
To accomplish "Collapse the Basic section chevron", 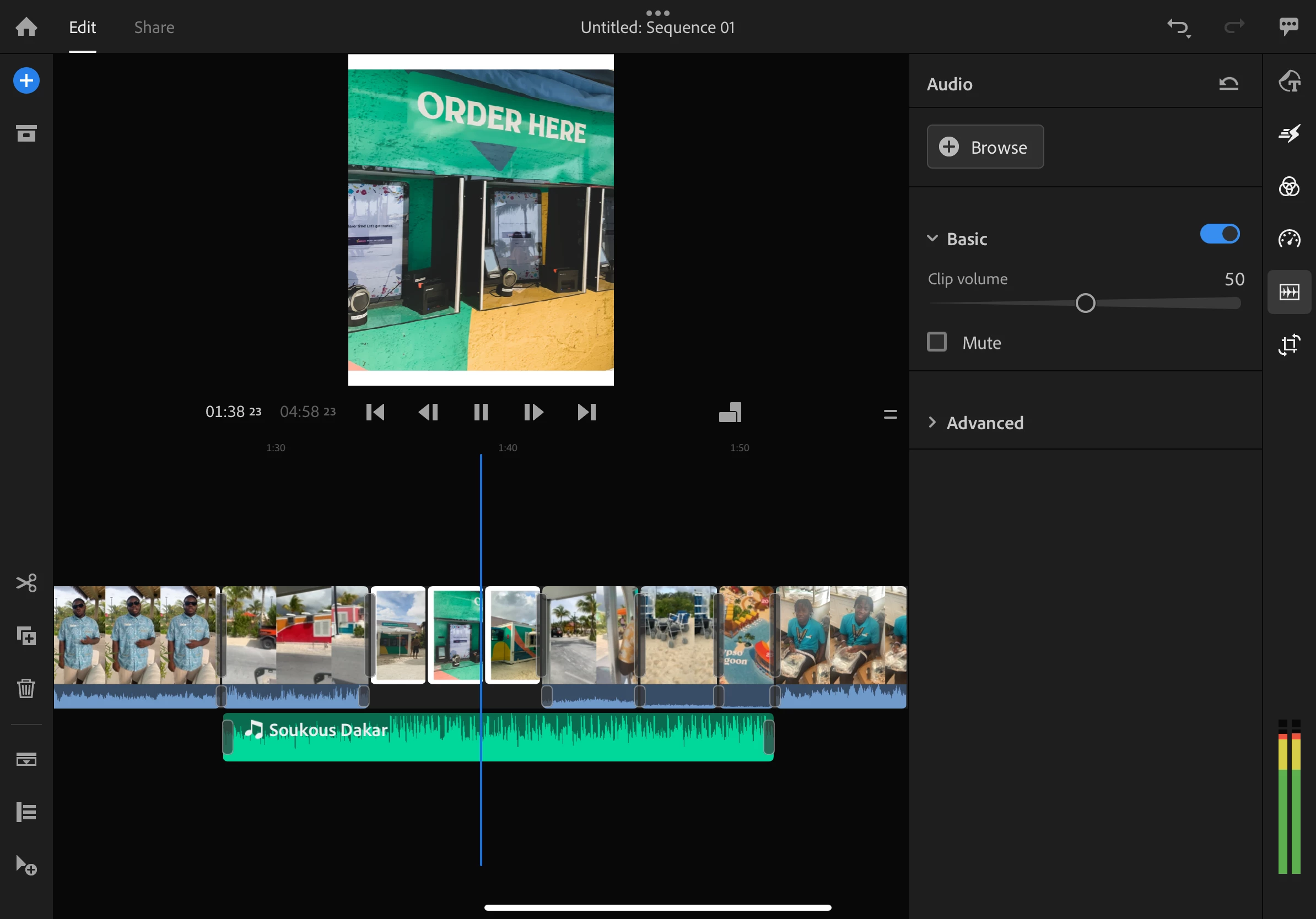I will coord(932,239).
